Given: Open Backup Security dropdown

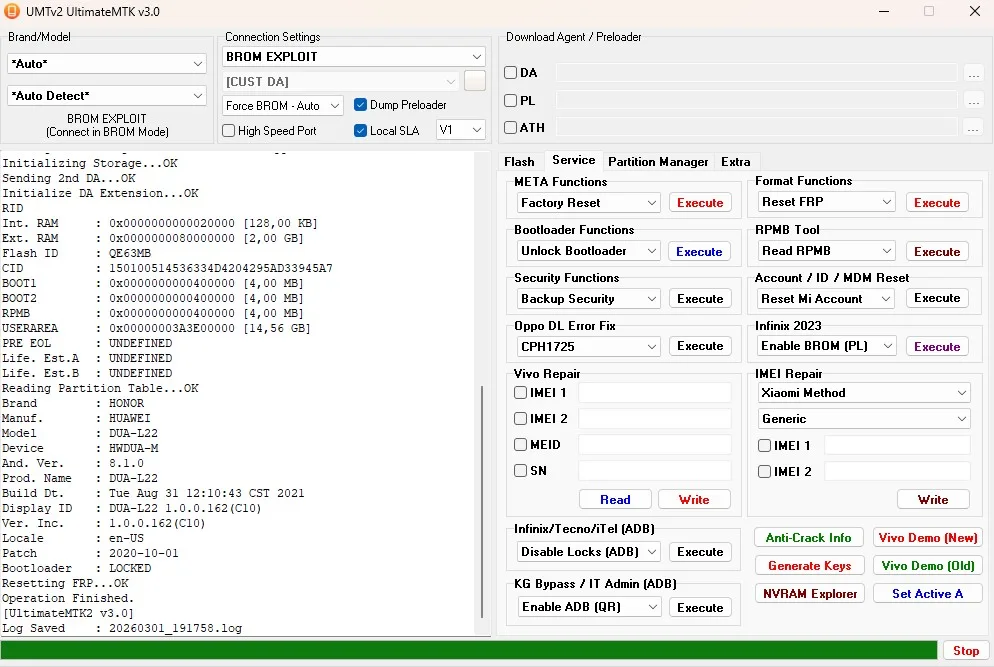Looking at the screenshot, I should 588,299.
